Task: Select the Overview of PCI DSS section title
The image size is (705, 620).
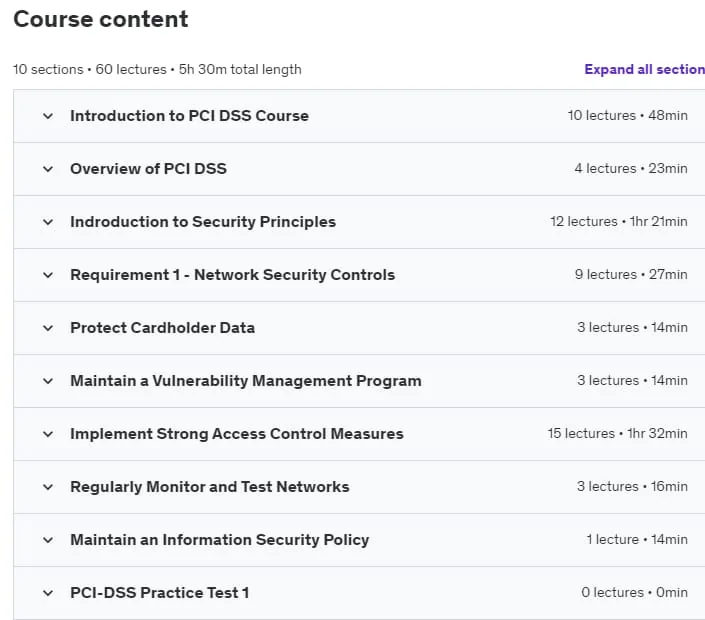Action: coord(148,169)
